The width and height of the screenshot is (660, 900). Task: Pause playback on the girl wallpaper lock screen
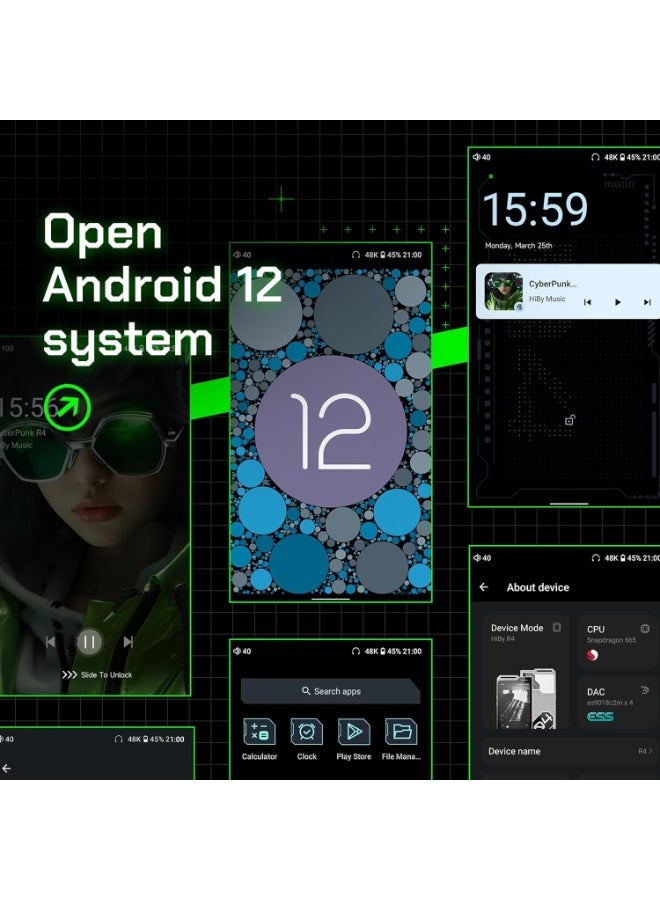(x=89, y=642)
